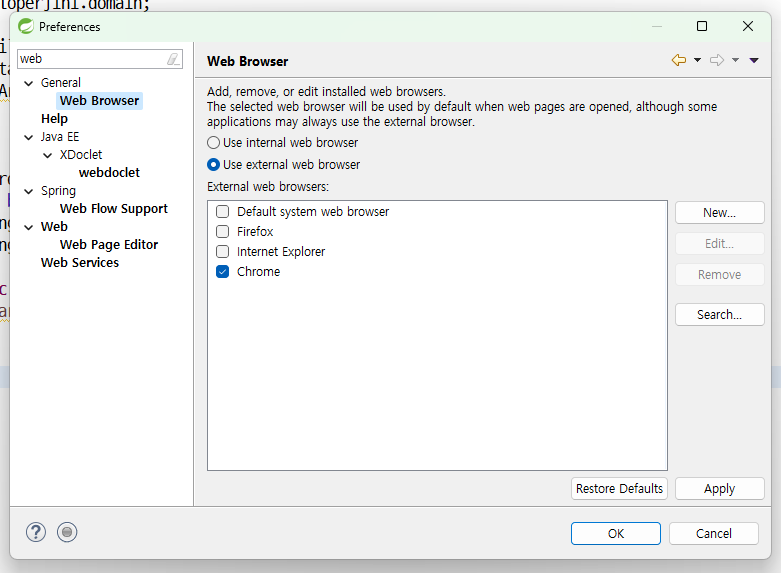781x573 pixels.
Task: Select the General category label
Action: [61, 83]
